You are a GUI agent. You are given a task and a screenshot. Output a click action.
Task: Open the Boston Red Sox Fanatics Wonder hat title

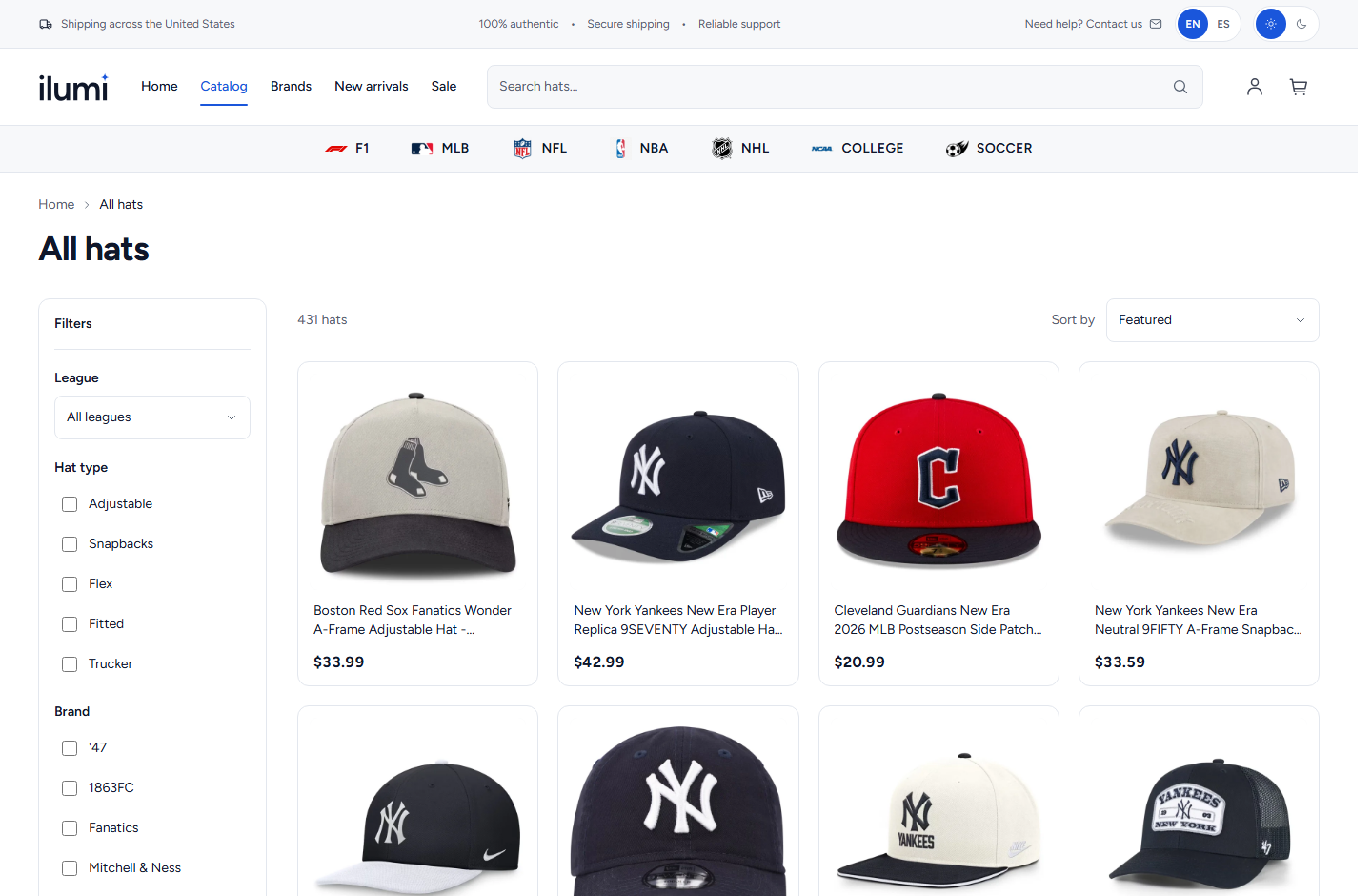click(413, 620)
